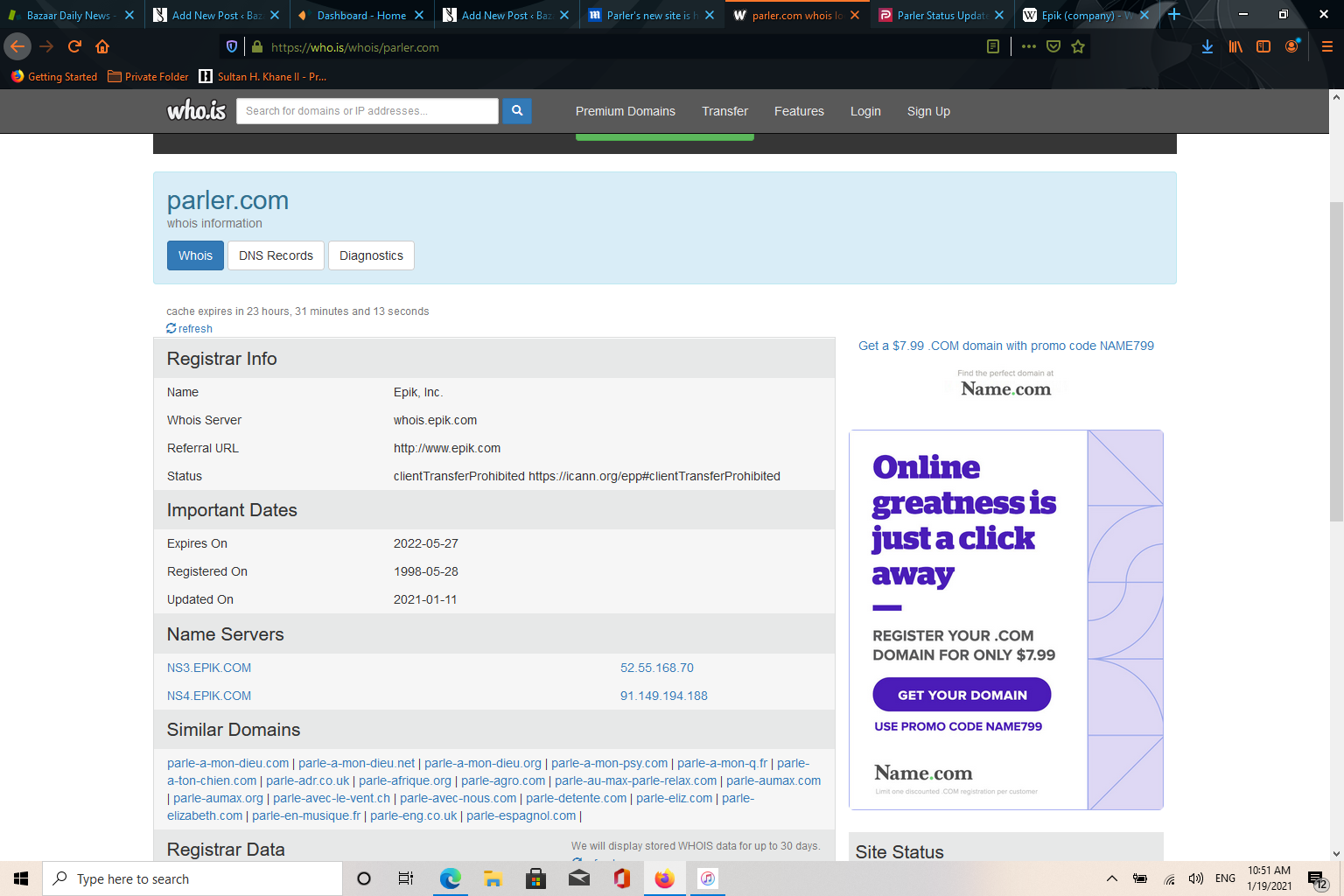Image resolution: width=1344 pixels, height=896 pixels.
Task: Click the refresh cache link
Action: pyautogui.click(x=190, y=329)
